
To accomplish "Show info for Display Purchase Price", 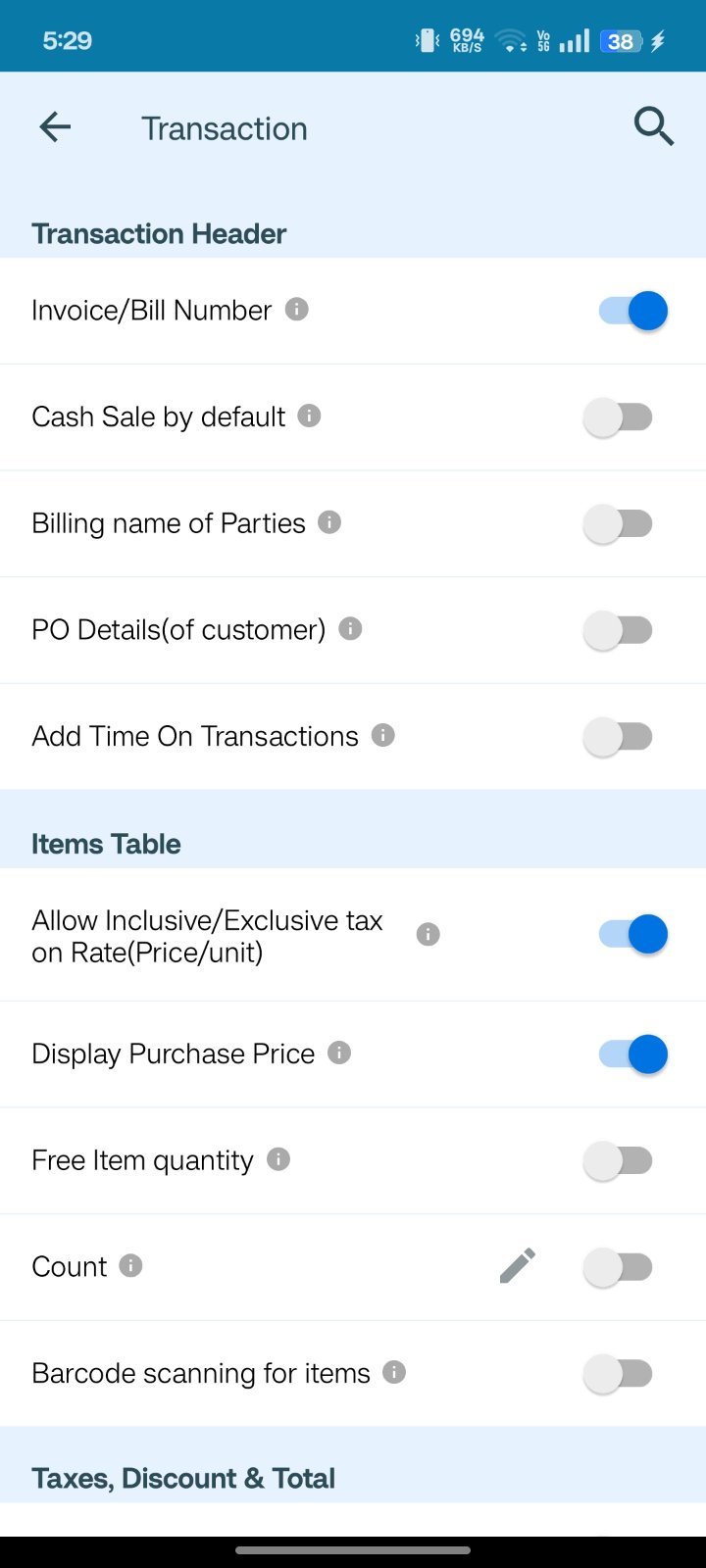I will pos(339,1053).
